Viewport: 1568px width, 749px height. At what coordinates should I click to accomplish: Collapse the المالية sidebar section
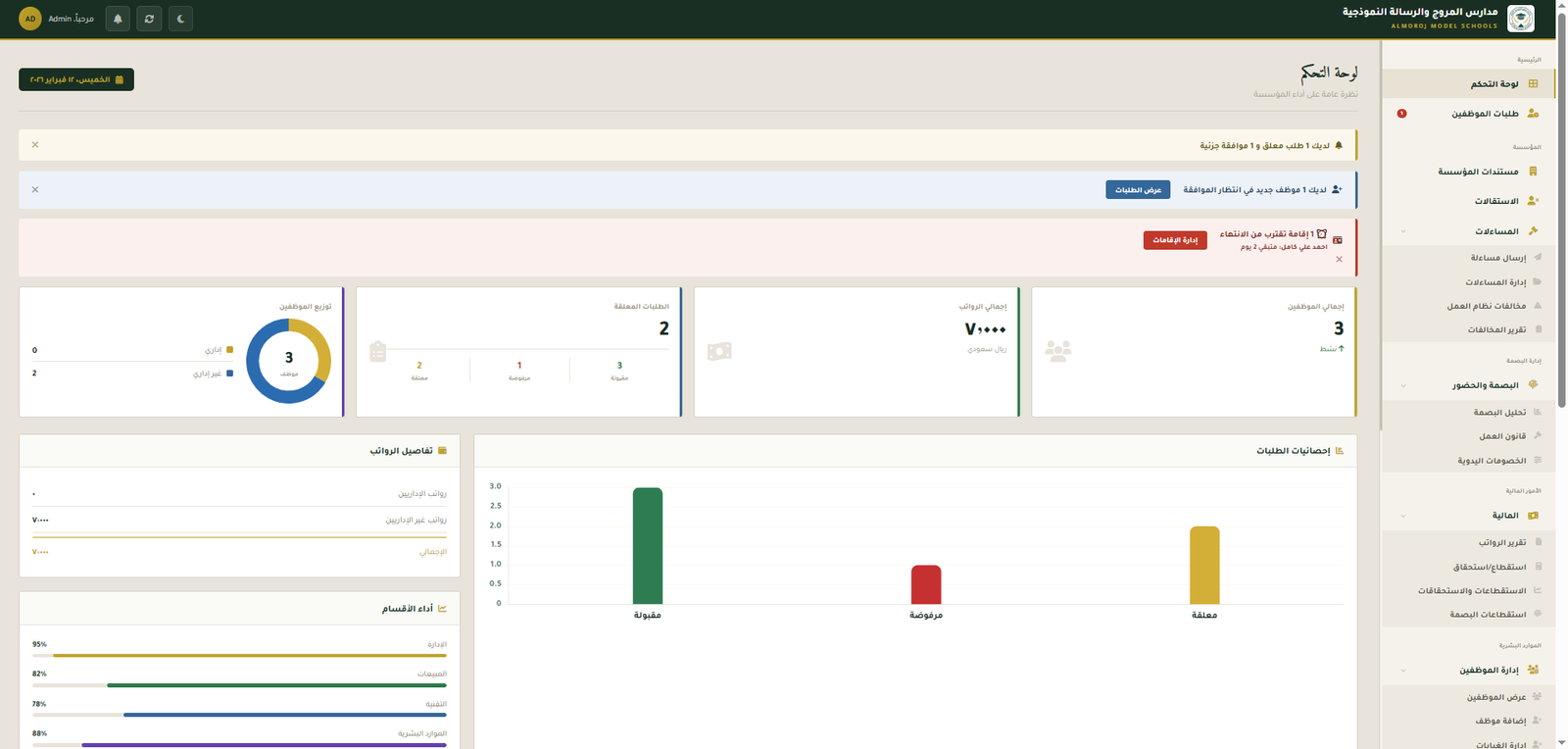[1403, 516]
